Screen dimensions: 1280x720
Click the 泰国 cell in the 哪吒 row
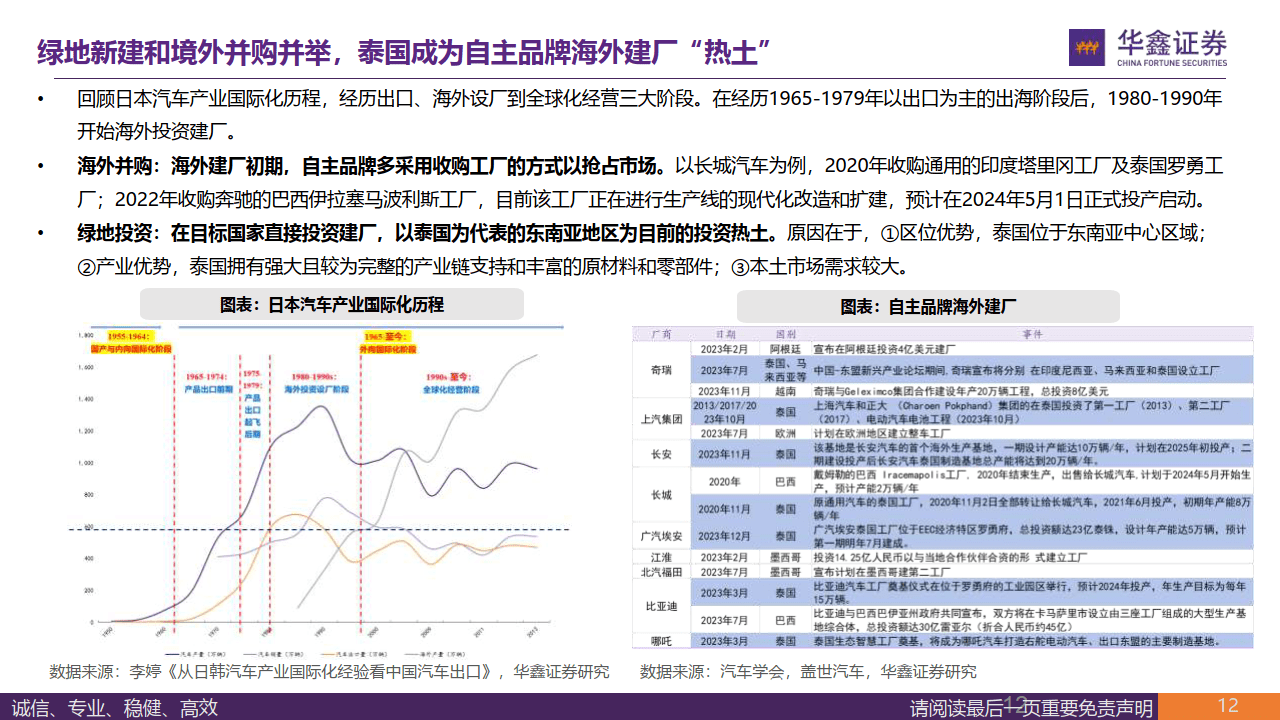[x=786, y=640]
